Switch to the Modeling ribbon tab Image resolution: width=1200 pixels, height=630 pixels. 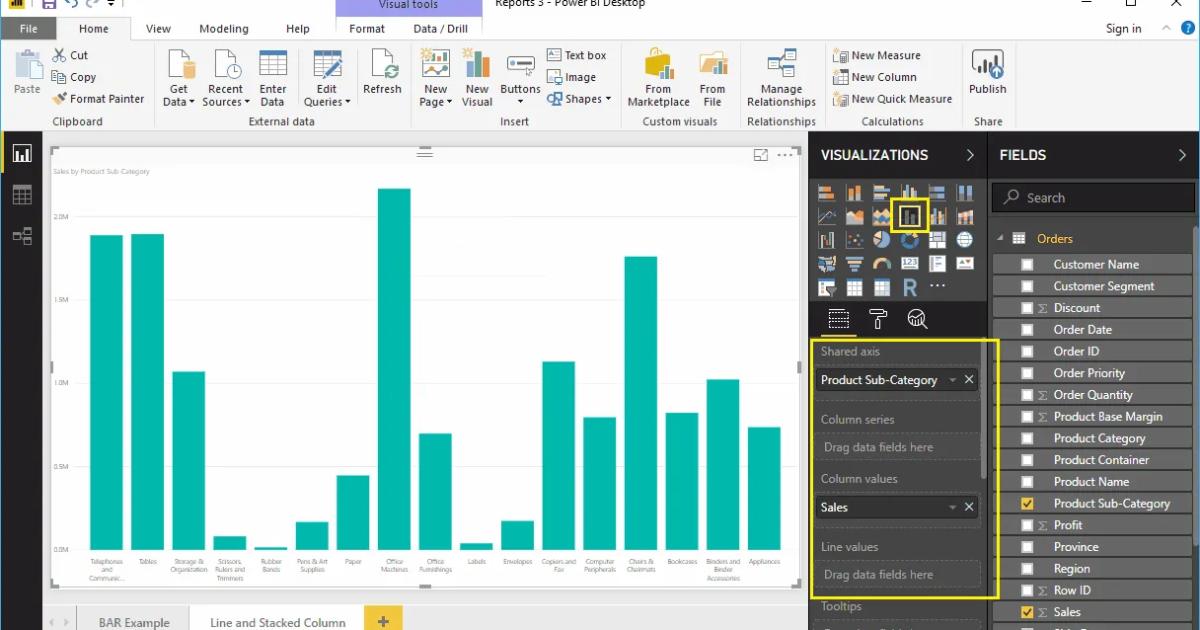pyautogui.click(x=223, y=28)
